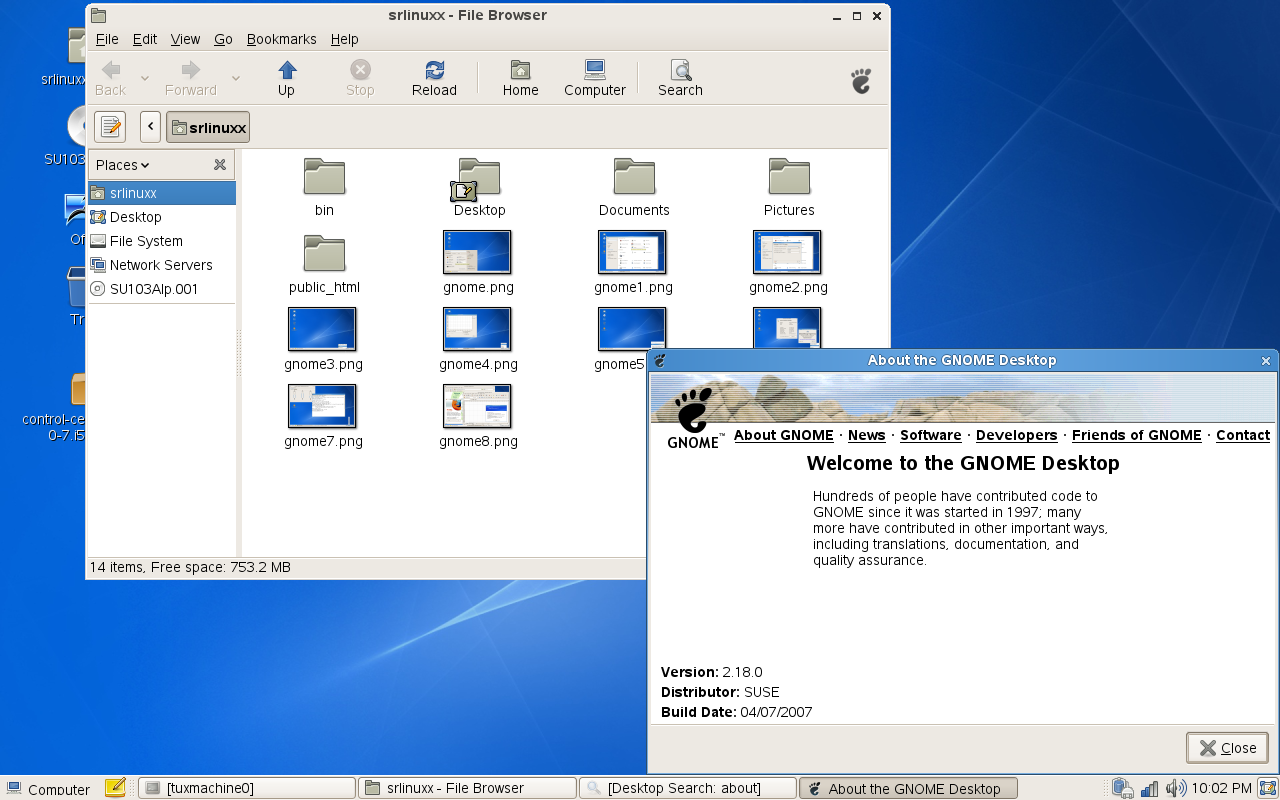Select the Pictures folder icon
The image size is (1280, 800).
coord(789,177)
